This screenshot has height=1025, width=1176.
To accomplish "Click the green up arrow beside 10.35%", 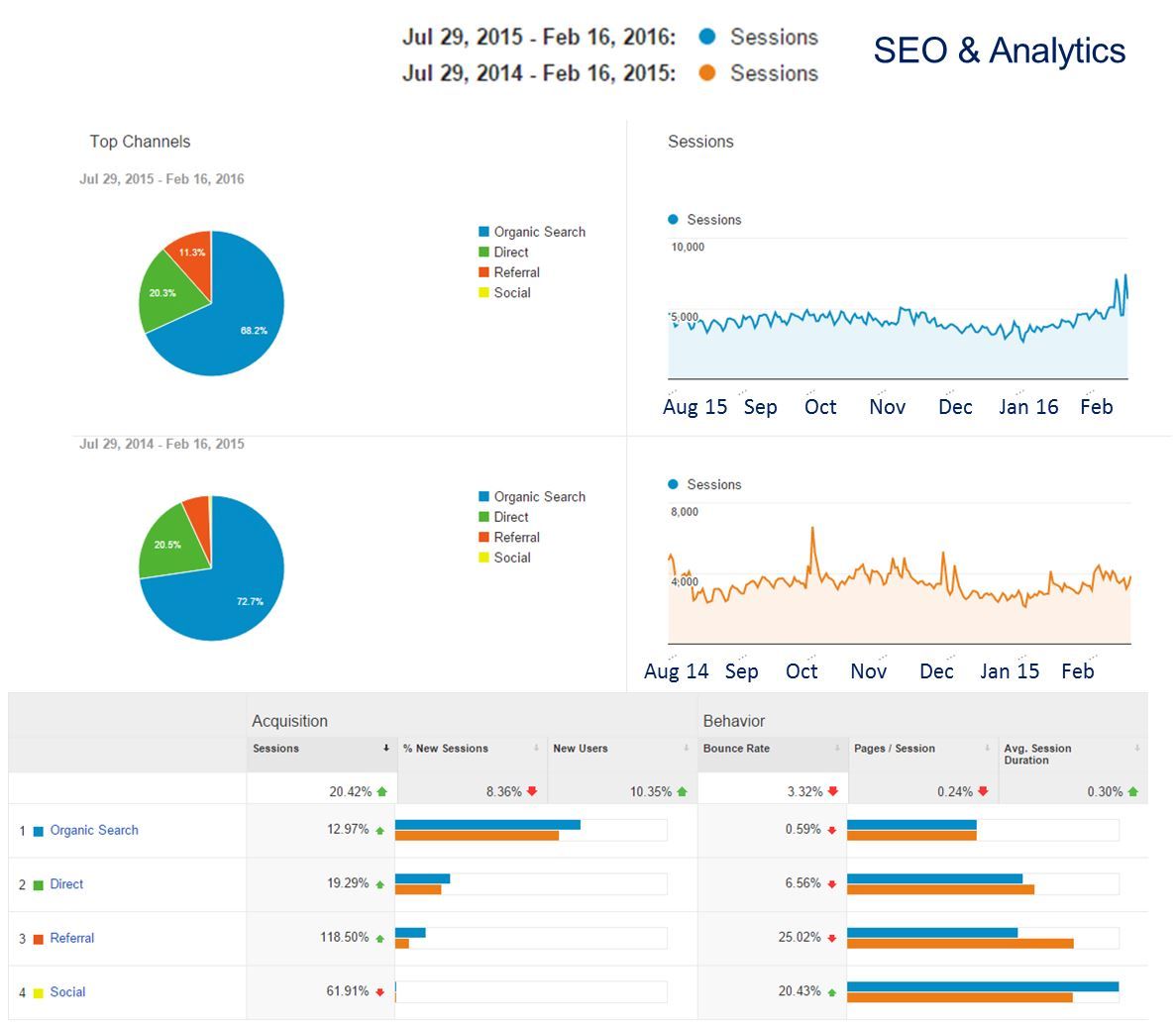I will (683, 791).
